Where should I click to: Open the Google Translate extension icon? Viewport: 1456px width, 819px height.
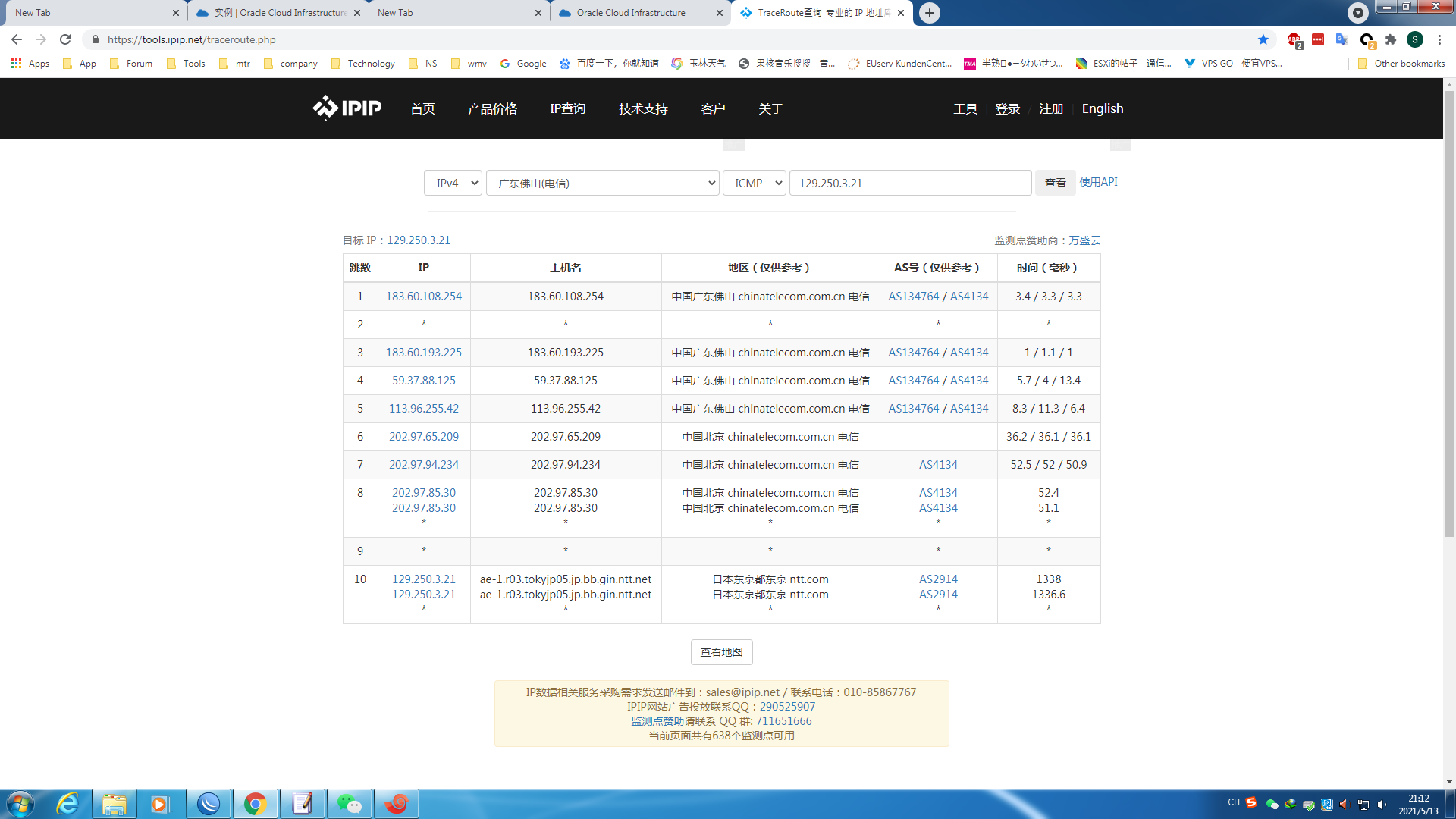tap(1341, 39)
